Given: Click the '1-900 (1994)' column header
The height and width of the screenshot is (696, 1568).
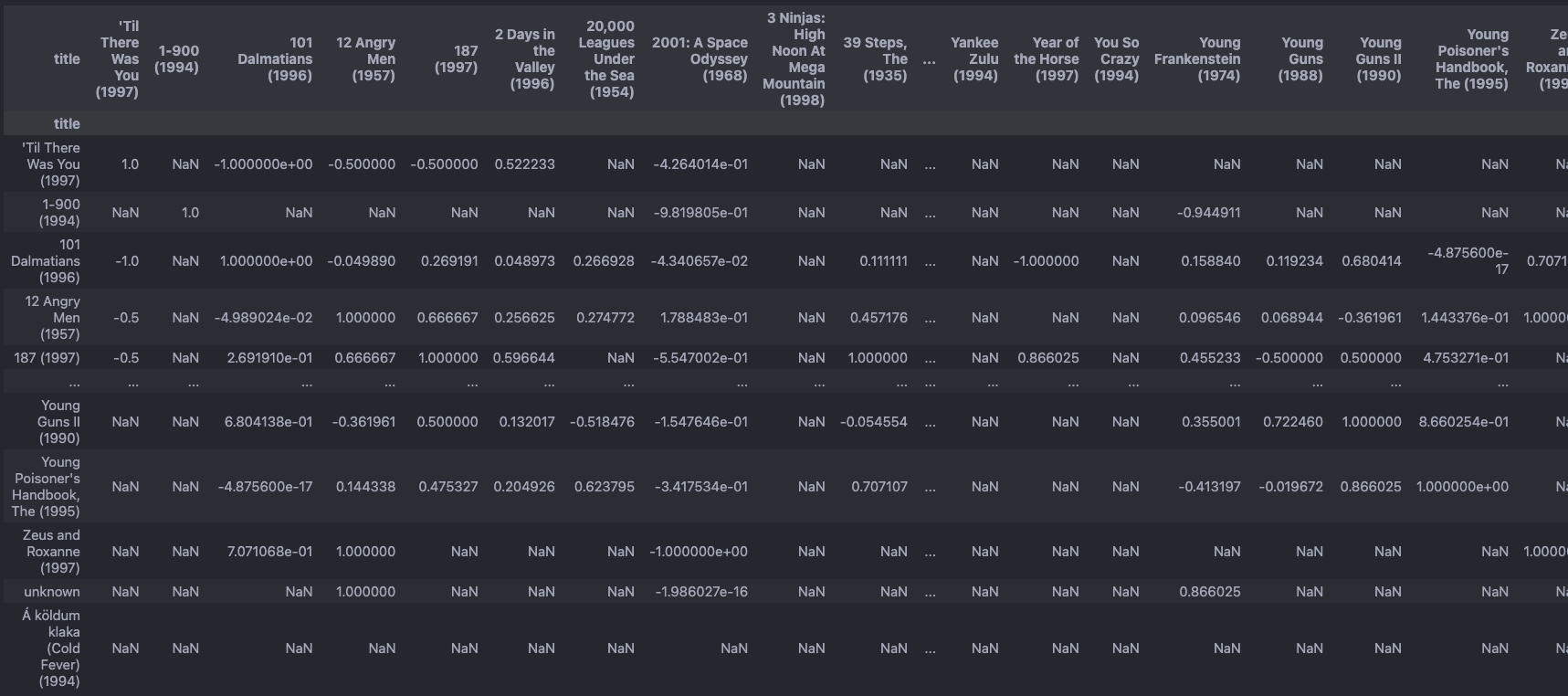Looking at the screenshot, I should 176,59.
